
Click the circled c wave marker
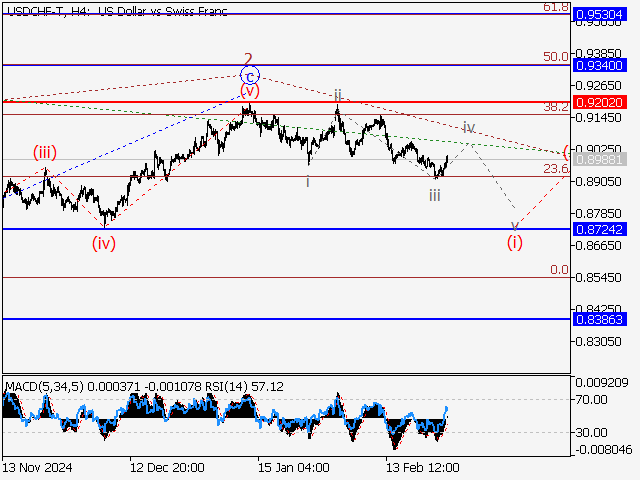[x=250, y=75]
